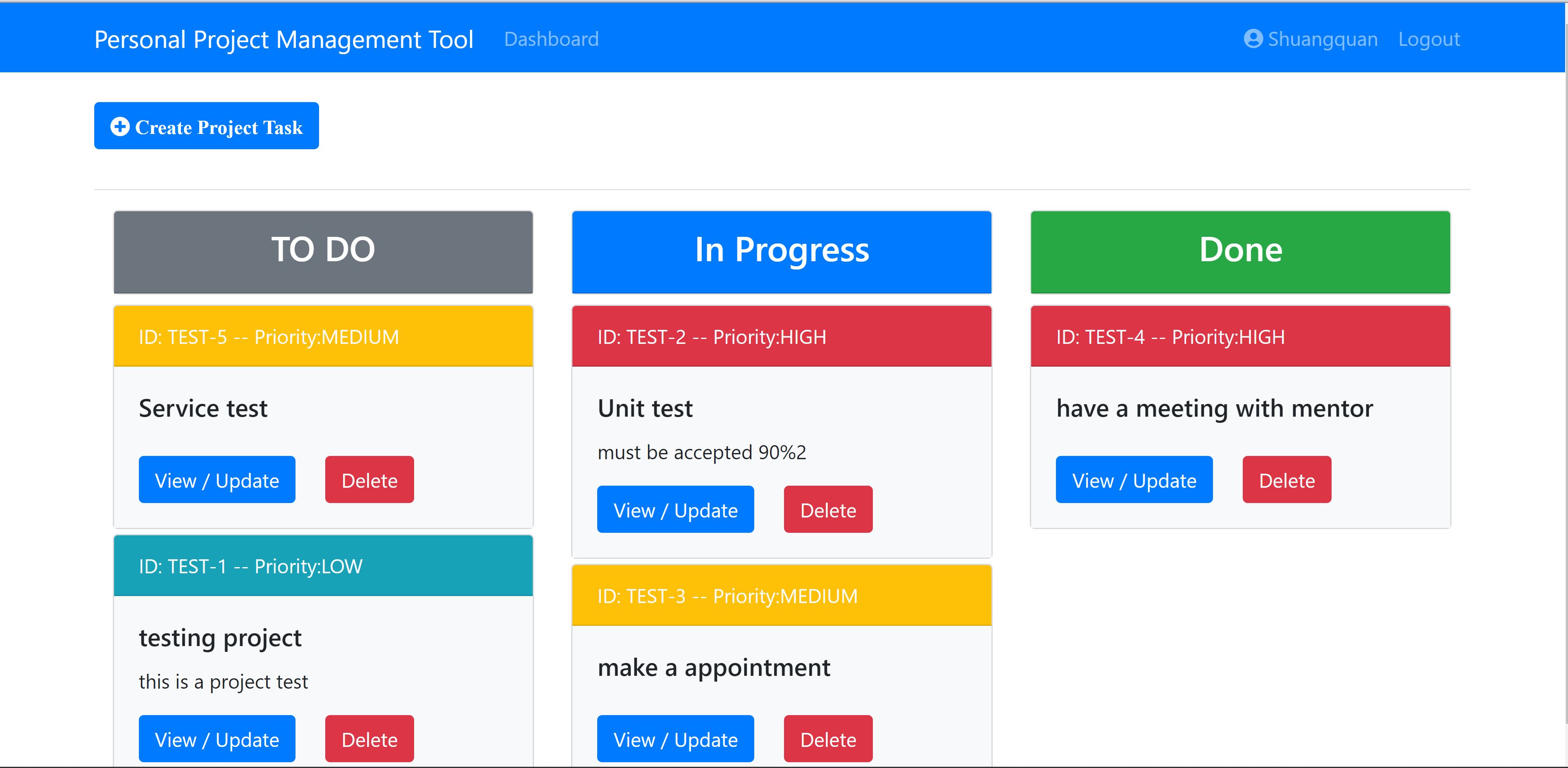Click the TEST-1 Priority:LOW card header

[x=323, y=565]
